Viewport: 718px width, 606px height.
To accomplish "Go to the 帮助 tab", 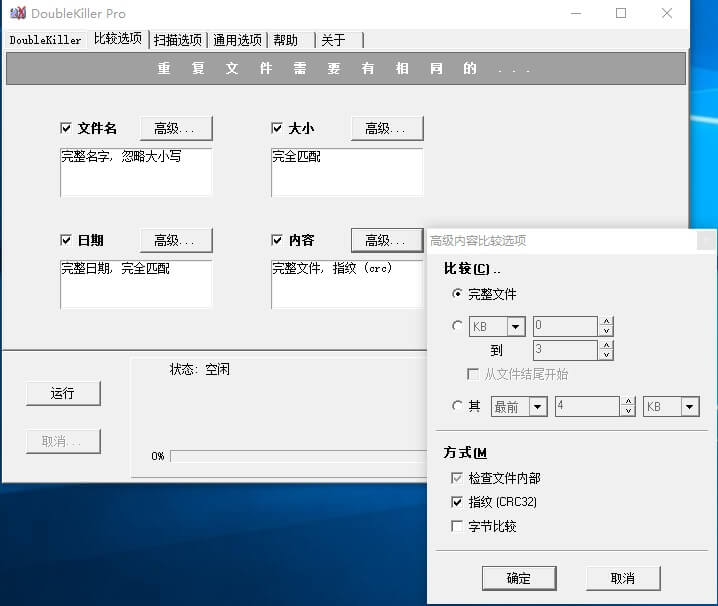I will pos(291,40).
